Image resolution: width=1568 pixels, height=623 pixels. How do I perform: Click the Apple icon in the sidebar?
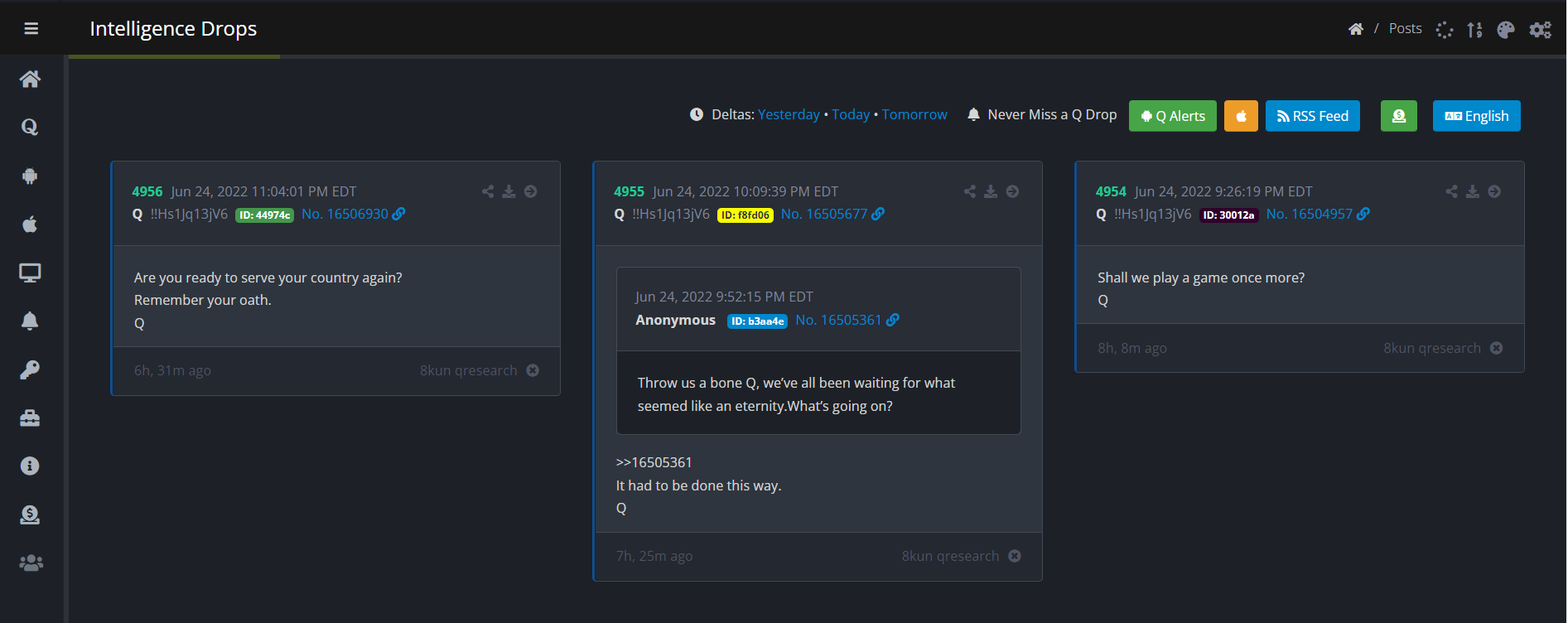pos(30,224)
